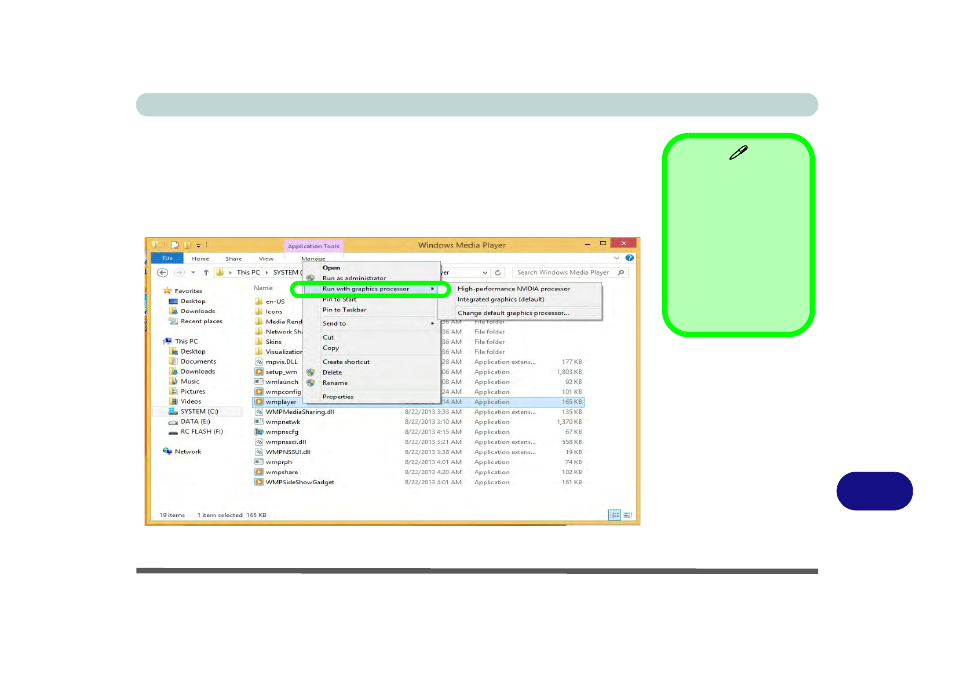Open the File ribbon tab
The height and width of the screenshot is (673, 954).
click(x=167, y=259)
